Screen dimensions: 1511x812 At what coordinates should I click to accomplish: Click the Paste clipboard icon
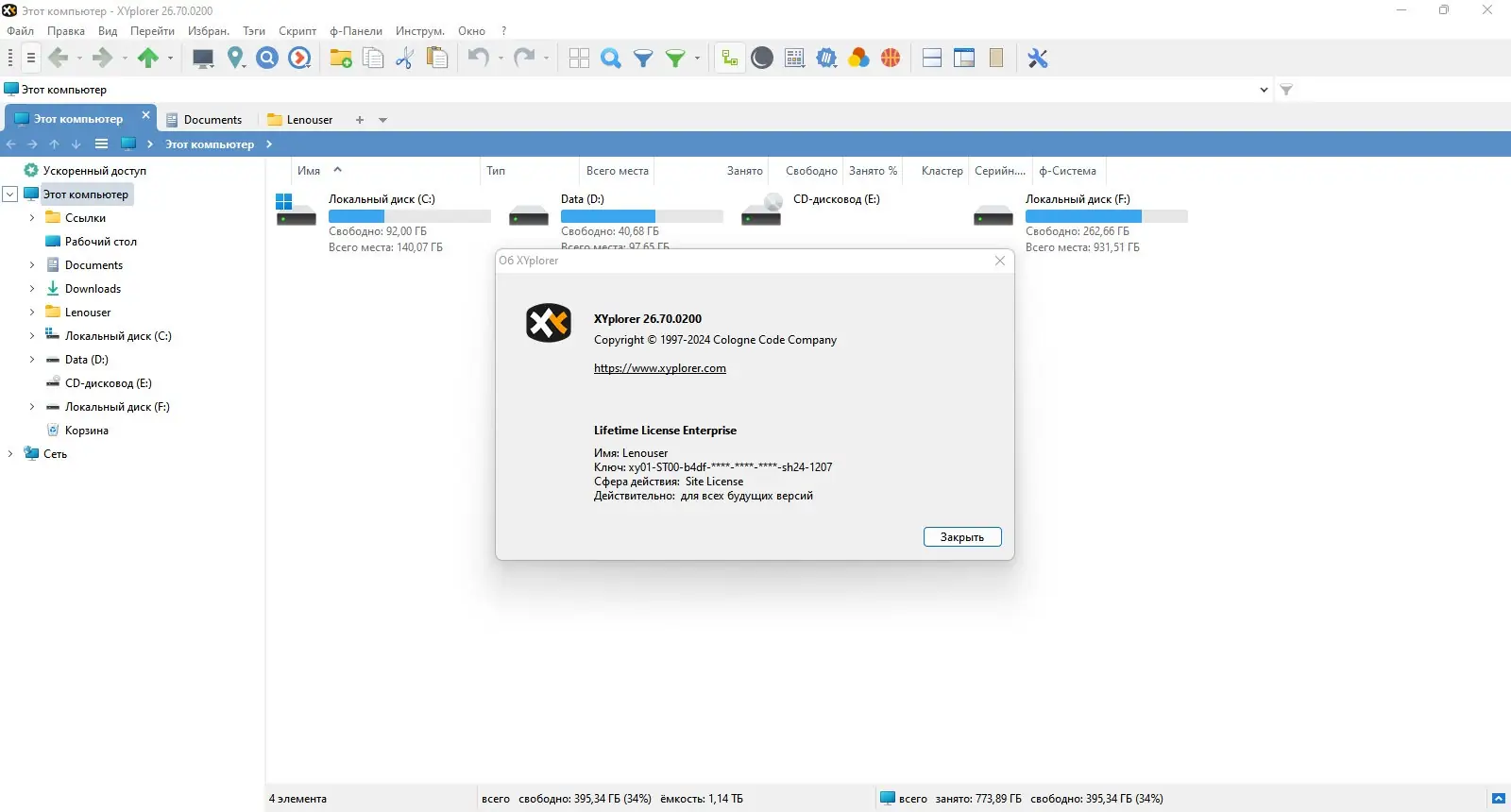(437, 59)
